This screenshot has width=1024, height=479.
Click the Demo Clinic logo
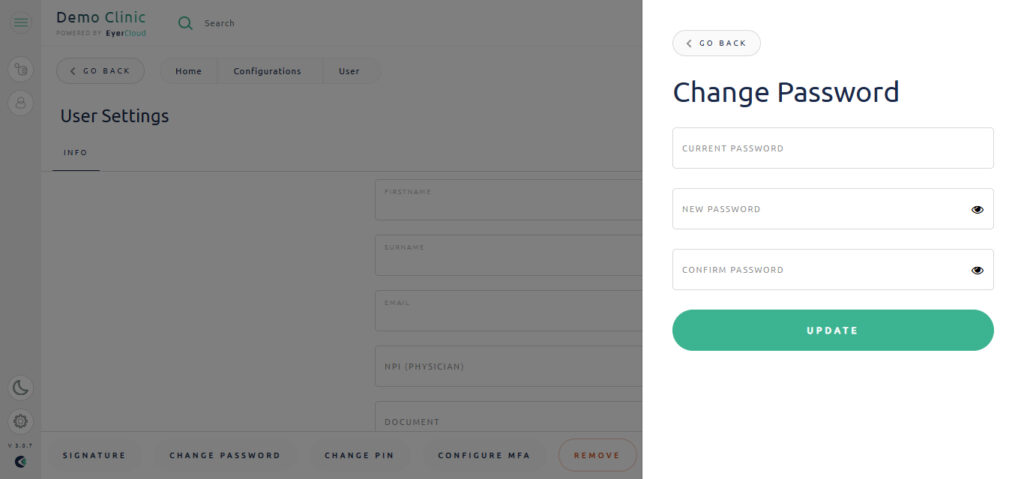pyautogui.click(x=101, y=23)
